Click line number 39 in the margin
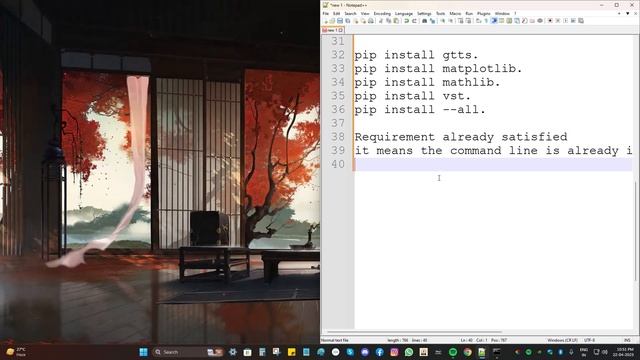This screenshot has width=640, height=360. click(338, 151)
